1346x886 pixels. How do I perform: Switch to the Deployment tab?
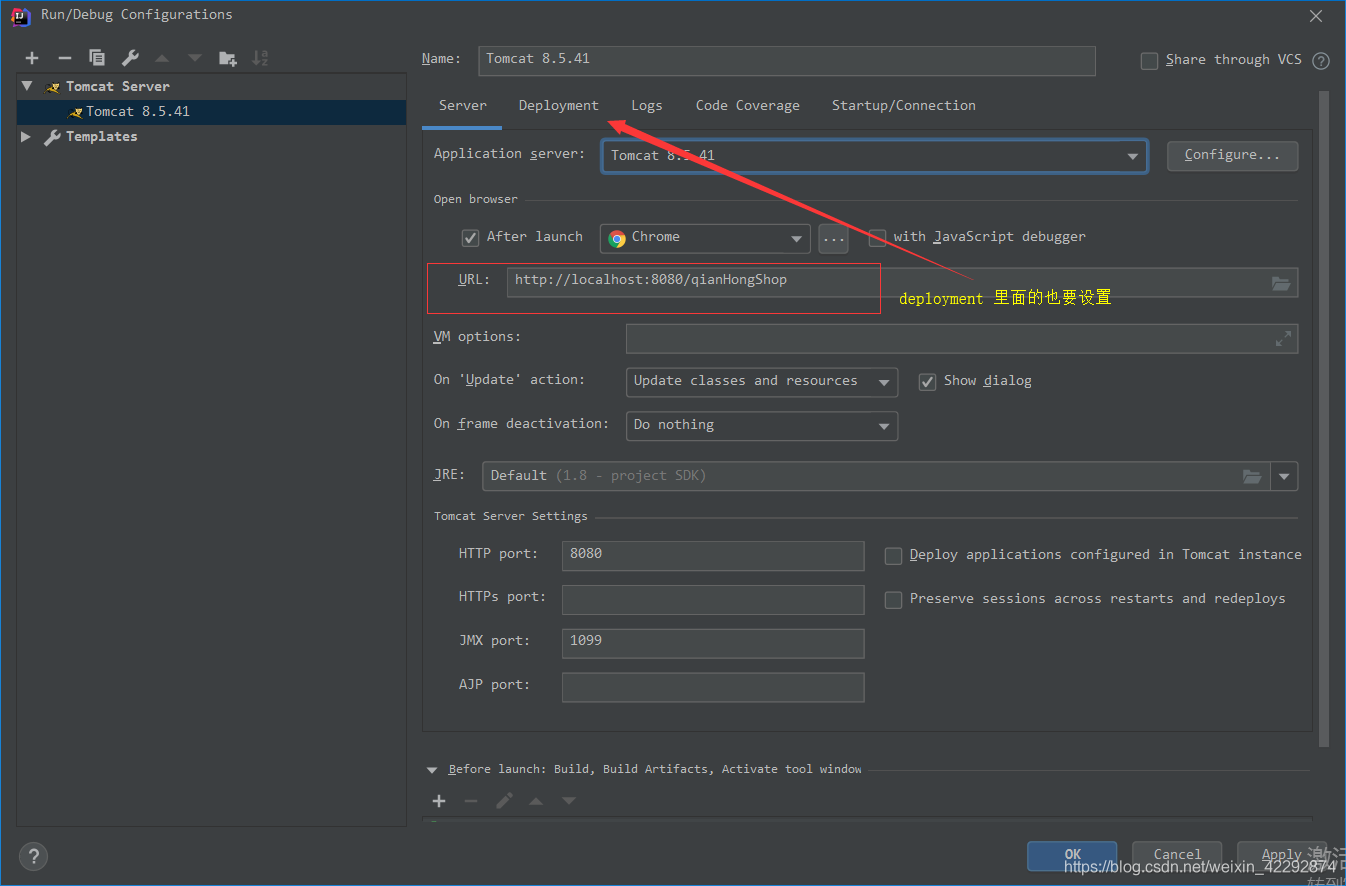(x=558, y=106)
